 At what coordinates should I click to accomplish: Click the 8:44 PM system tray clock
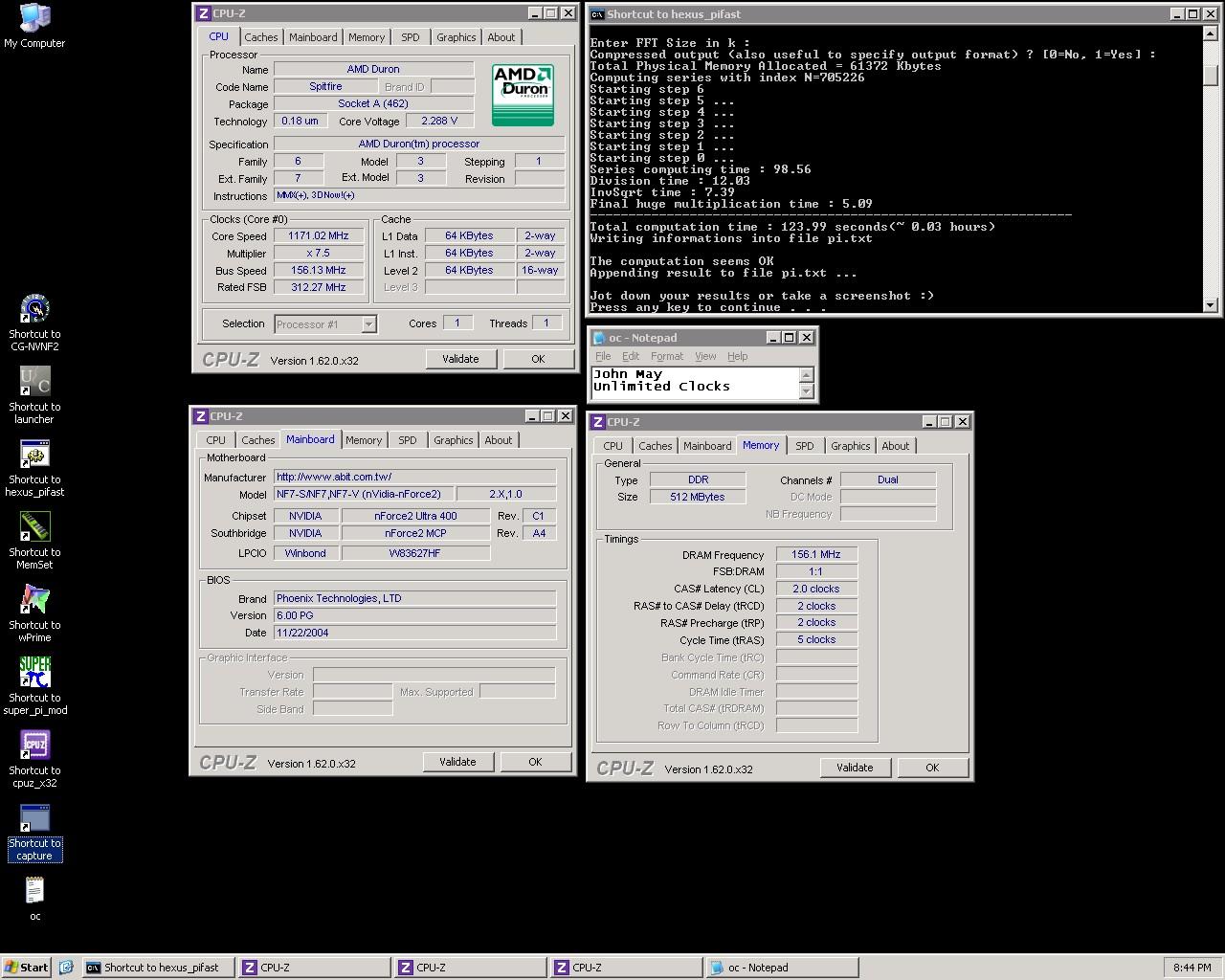[x=1192, y=968]
